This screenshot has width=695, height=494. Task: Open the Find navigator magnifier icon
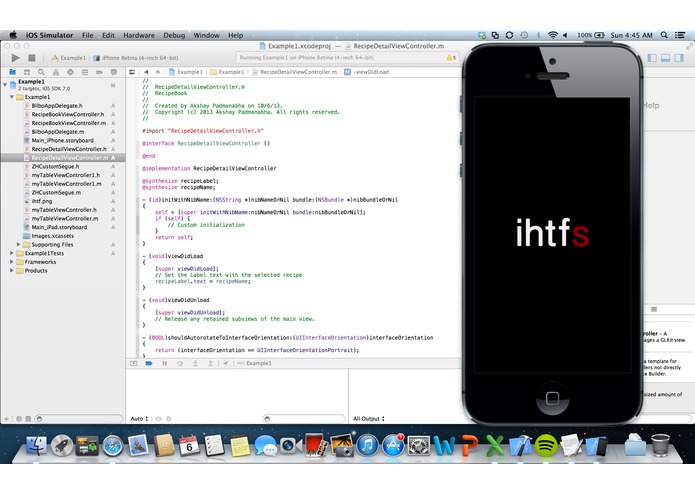click(x=41, y=72)
